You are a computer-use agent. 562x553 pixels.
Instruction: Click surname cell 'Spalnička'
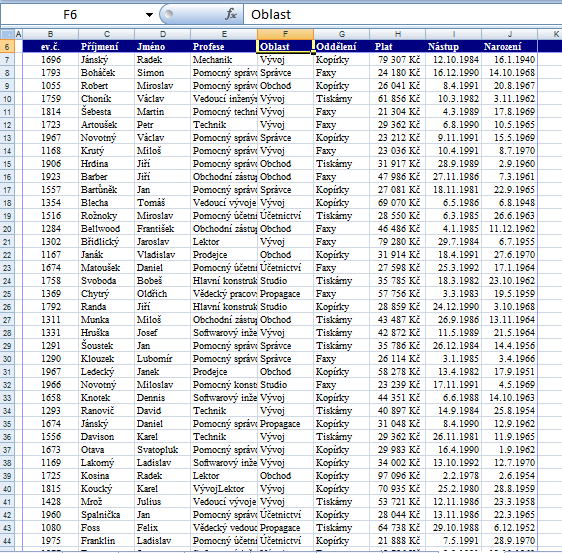106,515
